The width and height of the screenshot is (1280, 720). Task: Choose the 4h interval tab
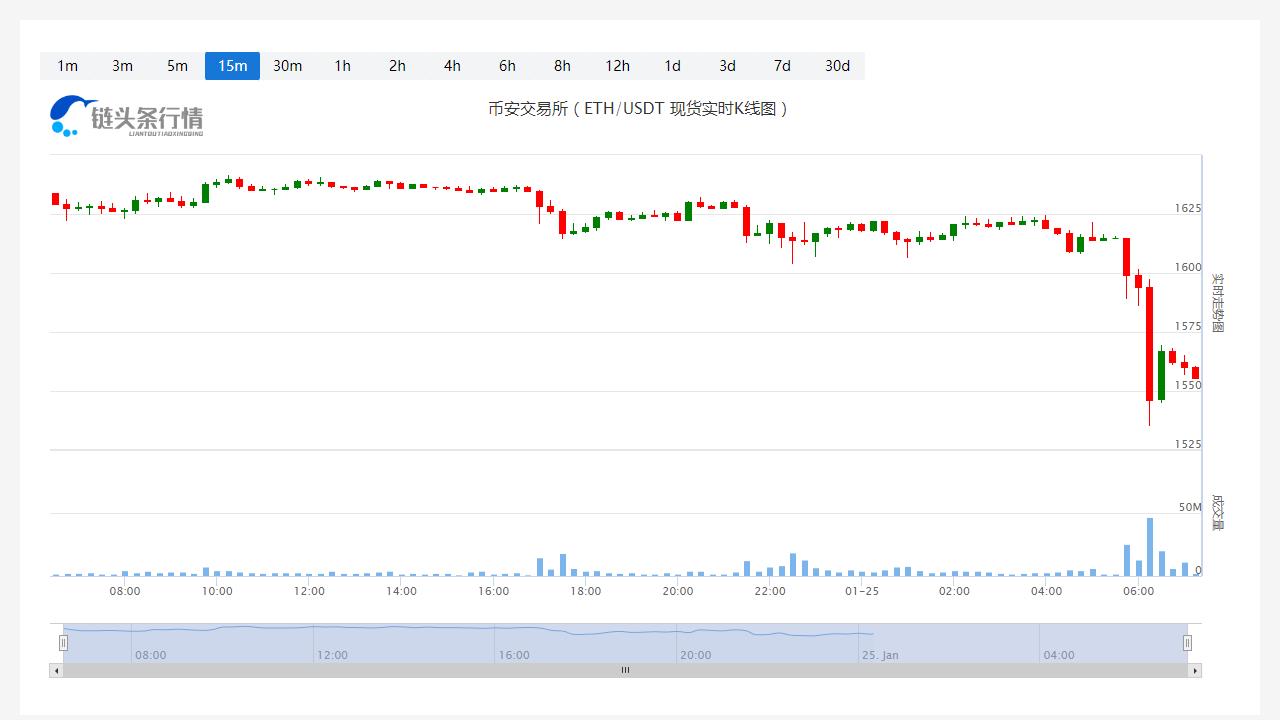pos(452,66)
